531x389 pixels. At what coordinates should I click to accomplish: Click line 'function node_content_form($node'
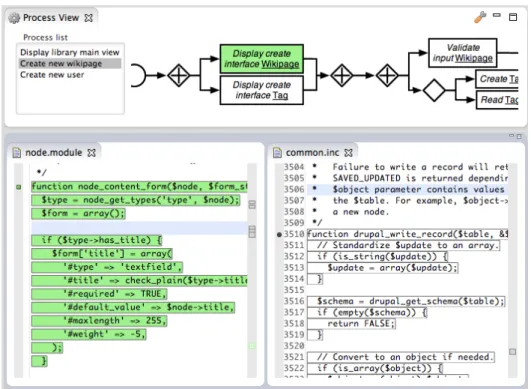(x=140, y=187)
